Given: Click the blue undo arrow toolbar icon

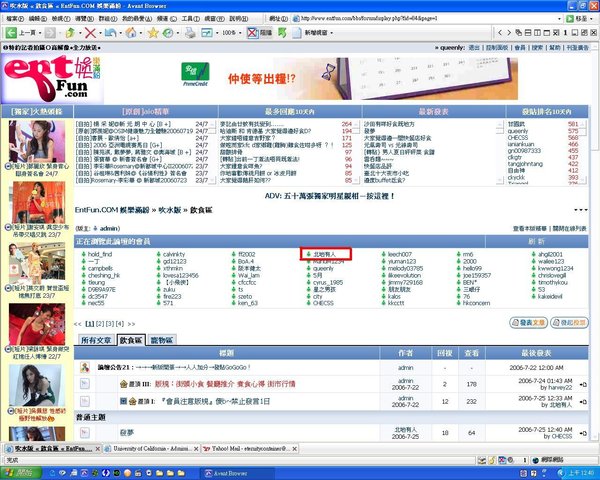Looking at the screenshot, I should [x=110, y=33].
